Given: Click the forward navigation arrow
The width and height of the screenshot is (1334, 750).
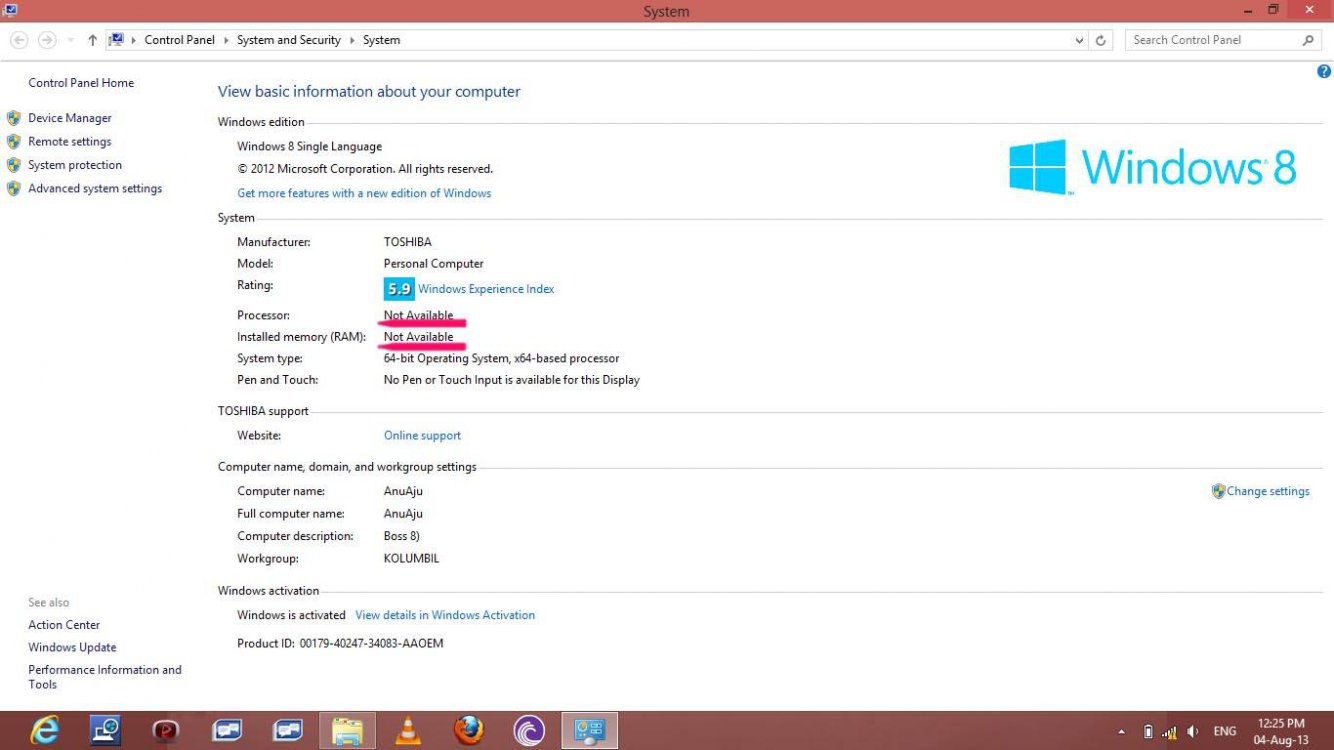Looking at the screenshot, I should click(x=47, y=40).
